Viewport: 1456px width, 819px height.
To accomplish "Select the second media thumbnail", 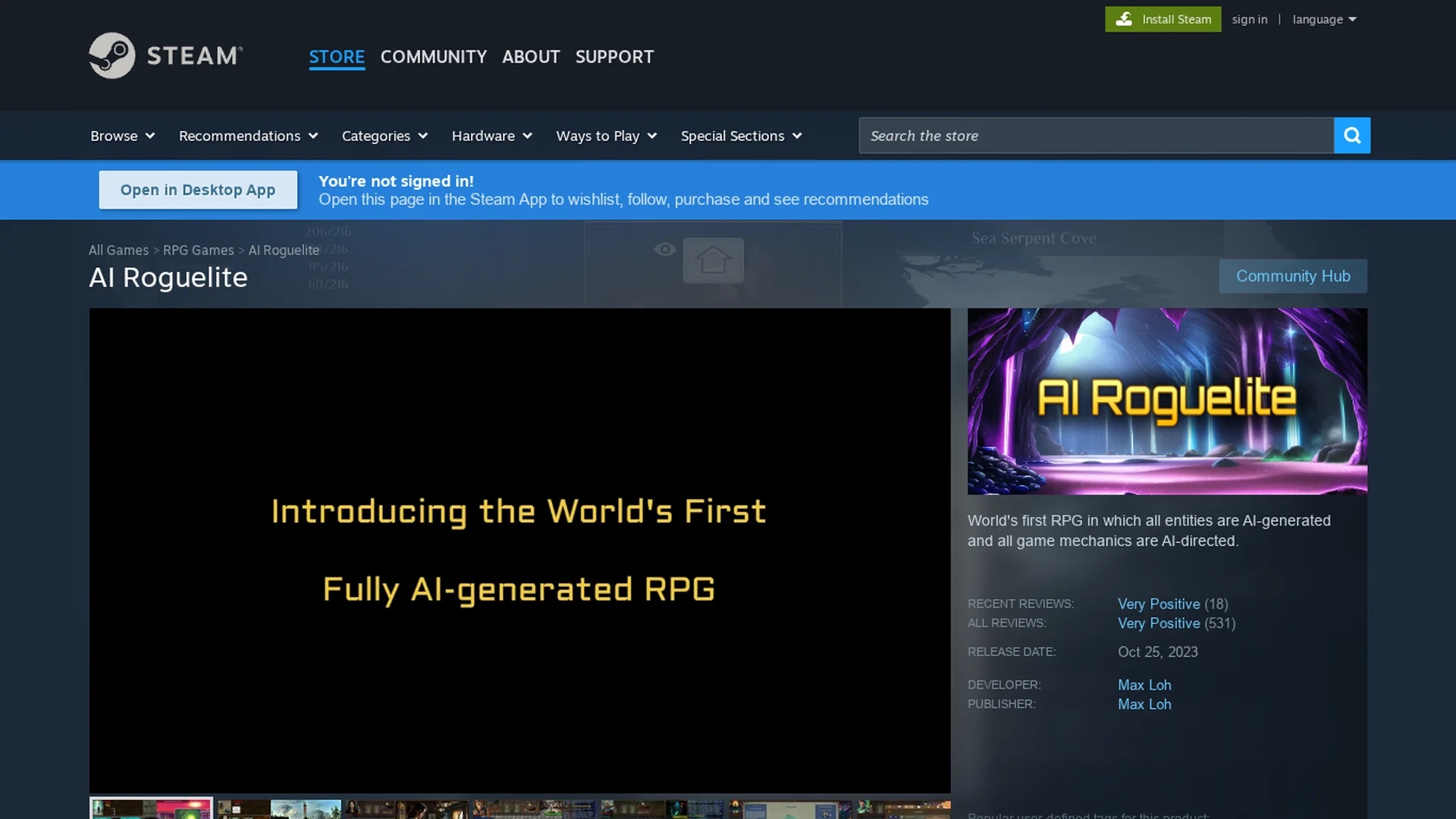I will point(279,808).
